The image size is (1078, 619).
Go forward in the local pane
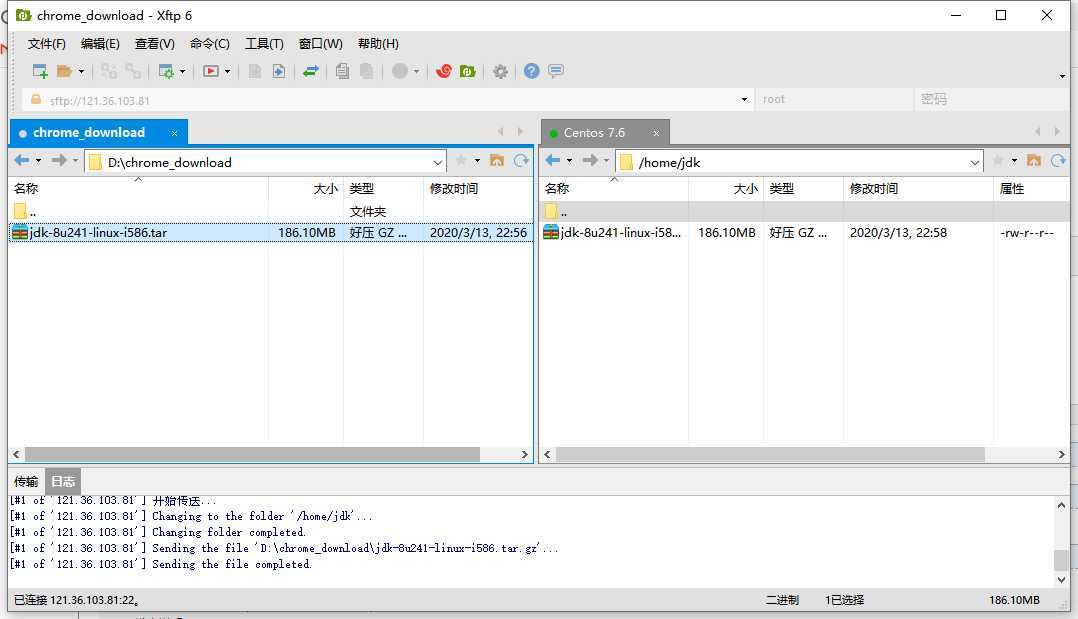click(59, 160)
